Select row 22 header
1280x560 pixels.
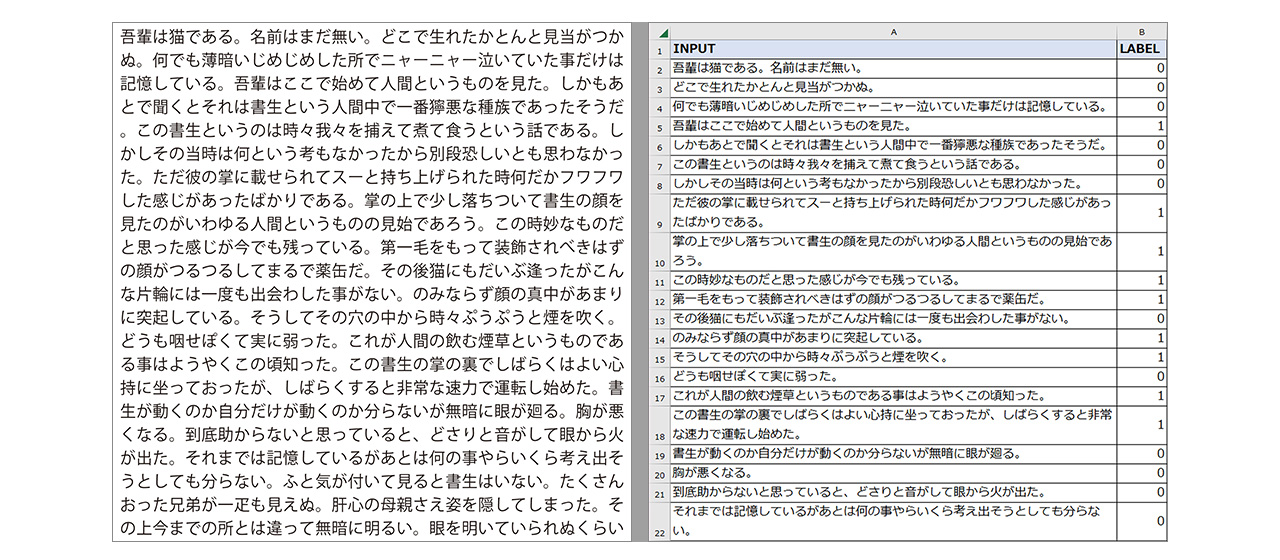(659, 521)
